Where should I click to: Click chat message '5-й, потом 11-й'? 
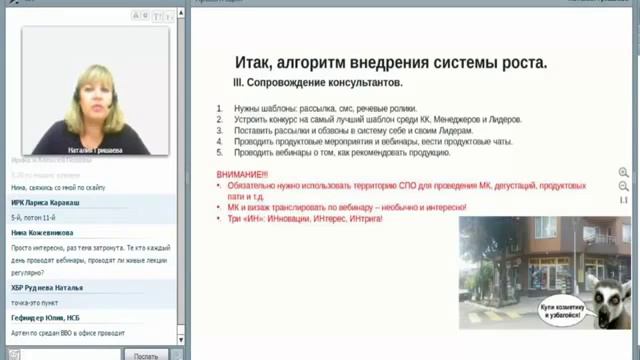click(33, 218)
